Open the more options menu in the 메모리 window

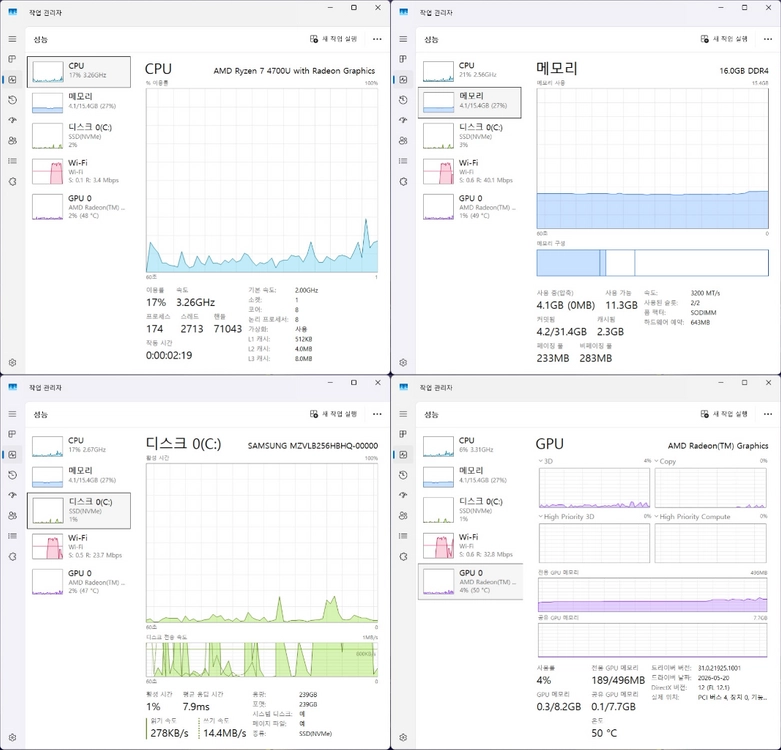click(x=768, y=39)
